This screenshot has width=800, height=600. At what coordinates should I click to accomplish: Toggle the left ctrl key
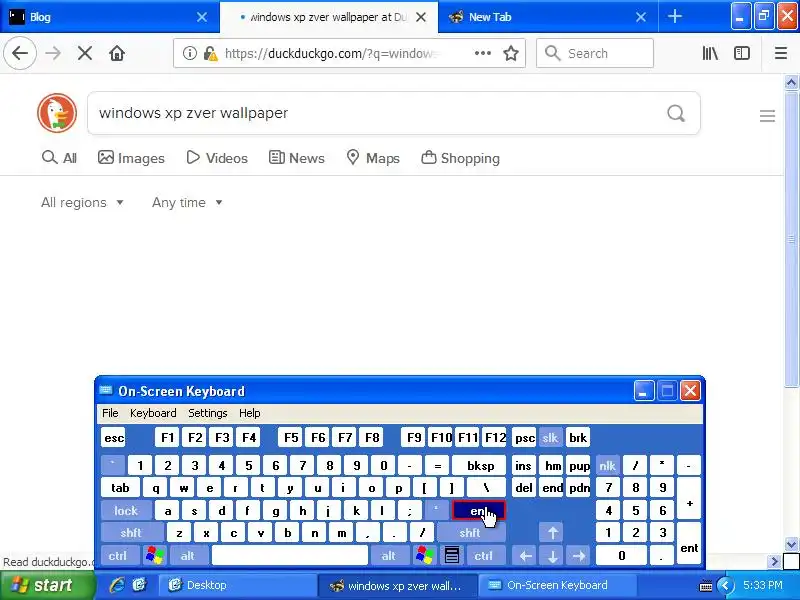tap(118, 555)
